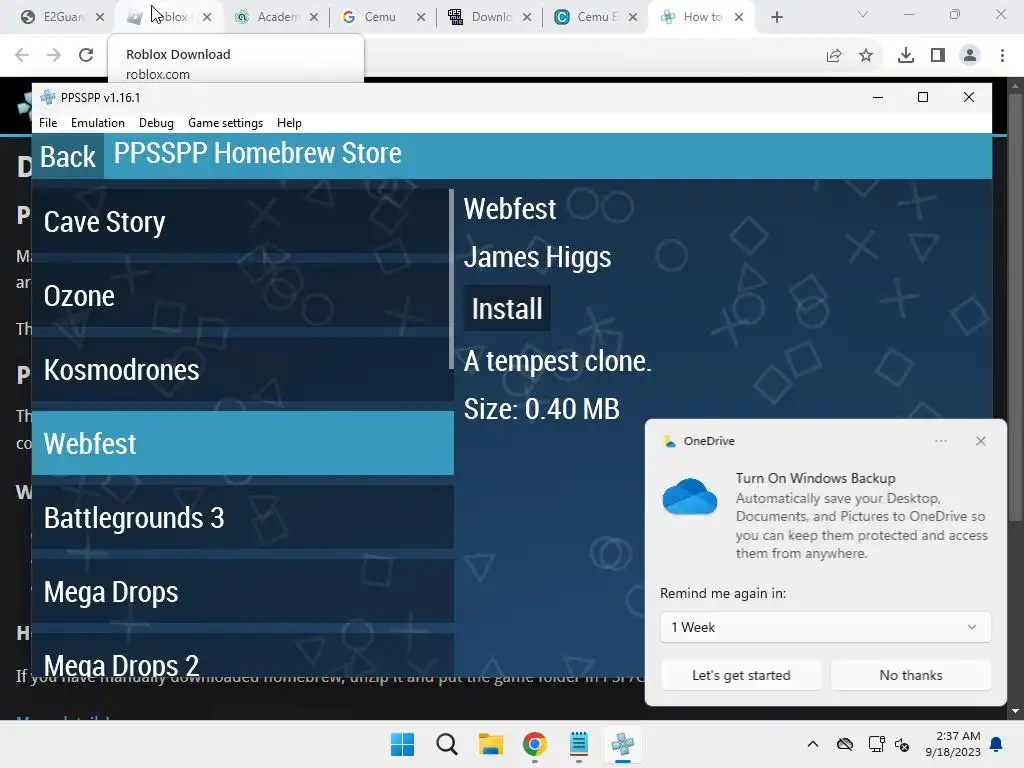Click OneDrive tray cloud icon
The height and width of the screenshot is (768, 1024).
845,744
